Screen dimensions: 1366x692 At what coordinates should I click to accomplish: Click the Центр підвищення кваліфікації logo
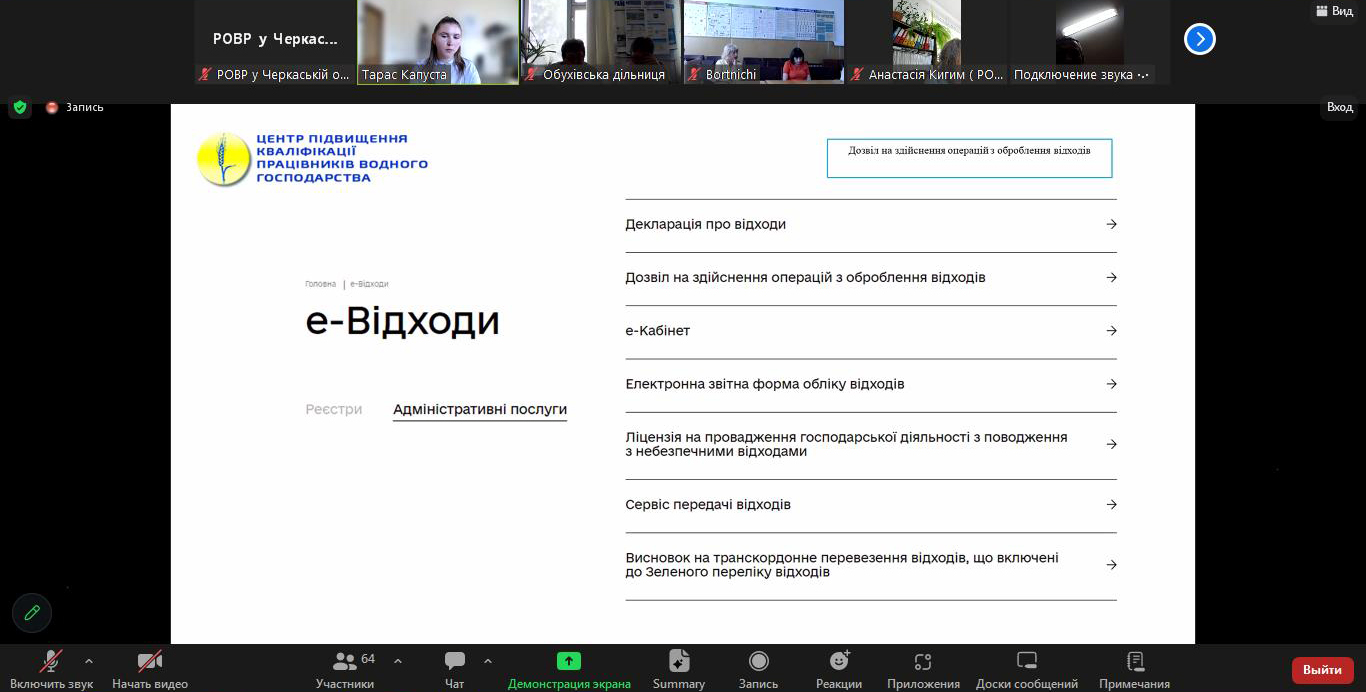313,159
